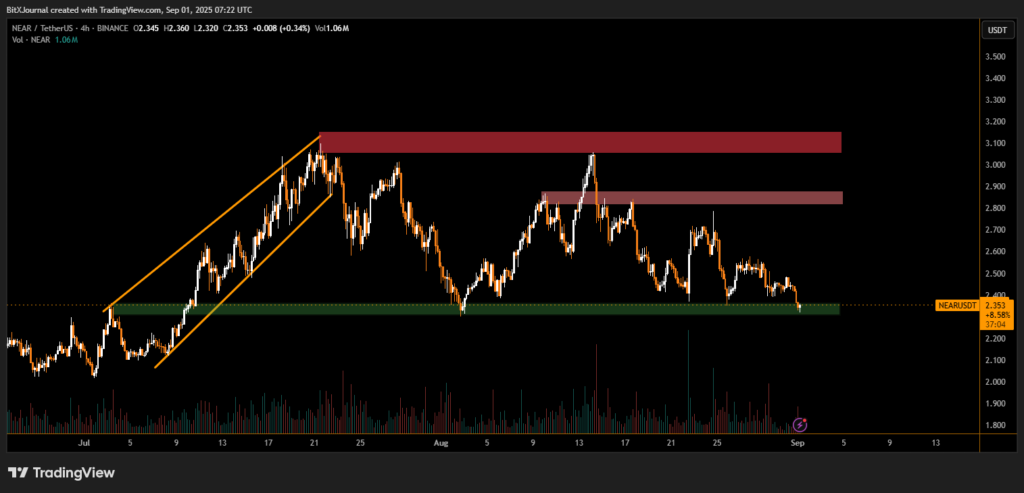Click the Aug label on time axis
This screenshot has height=493, width=1024.
(x=440, y=441)
